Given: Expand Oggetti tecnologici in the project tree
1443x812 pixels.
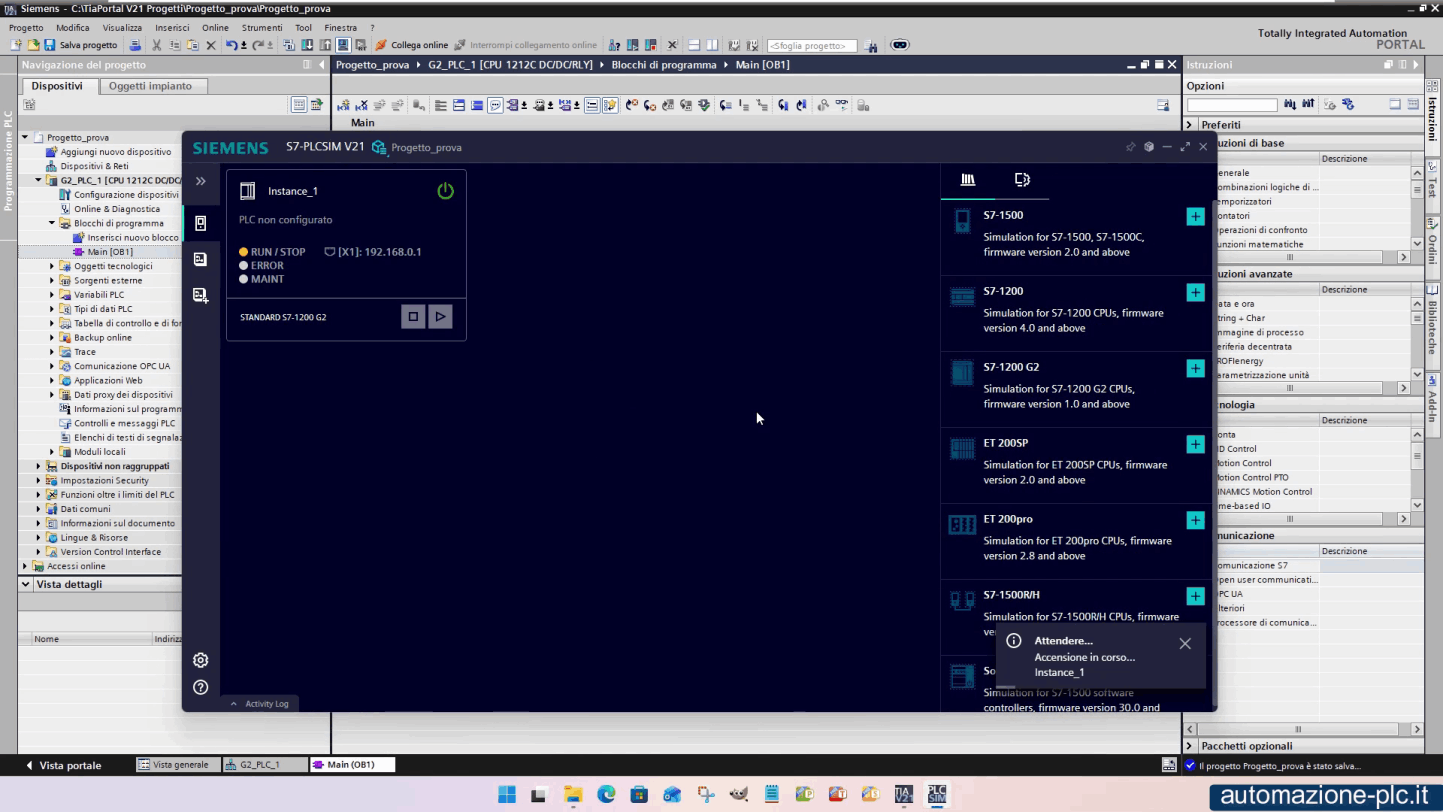Looking at the screenshot, I should click(x=51, y=265).
